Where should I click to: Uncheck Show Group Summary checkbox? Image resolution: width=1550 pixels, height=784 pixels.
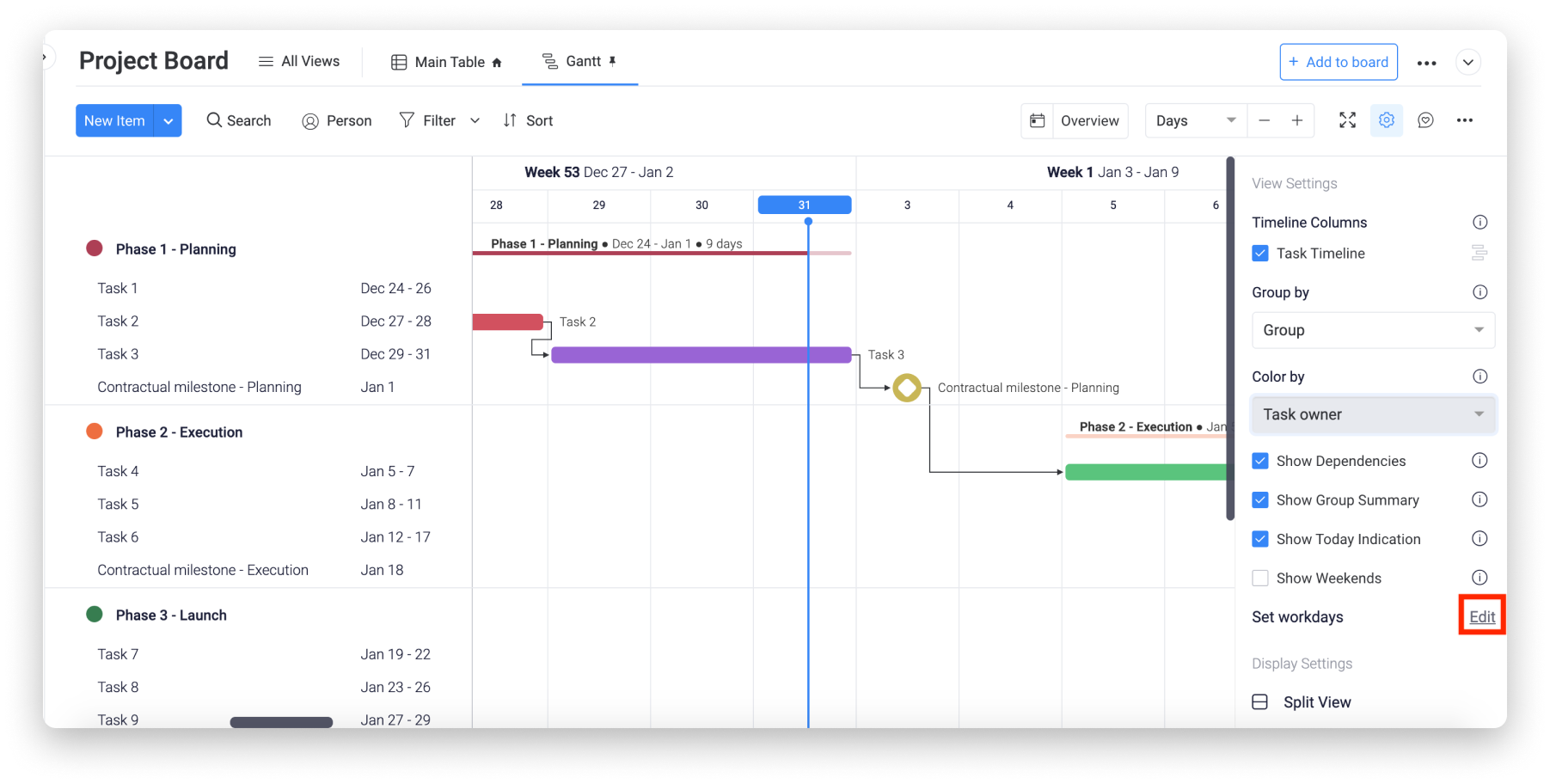pyautogui.click(x=1260, y=499)
